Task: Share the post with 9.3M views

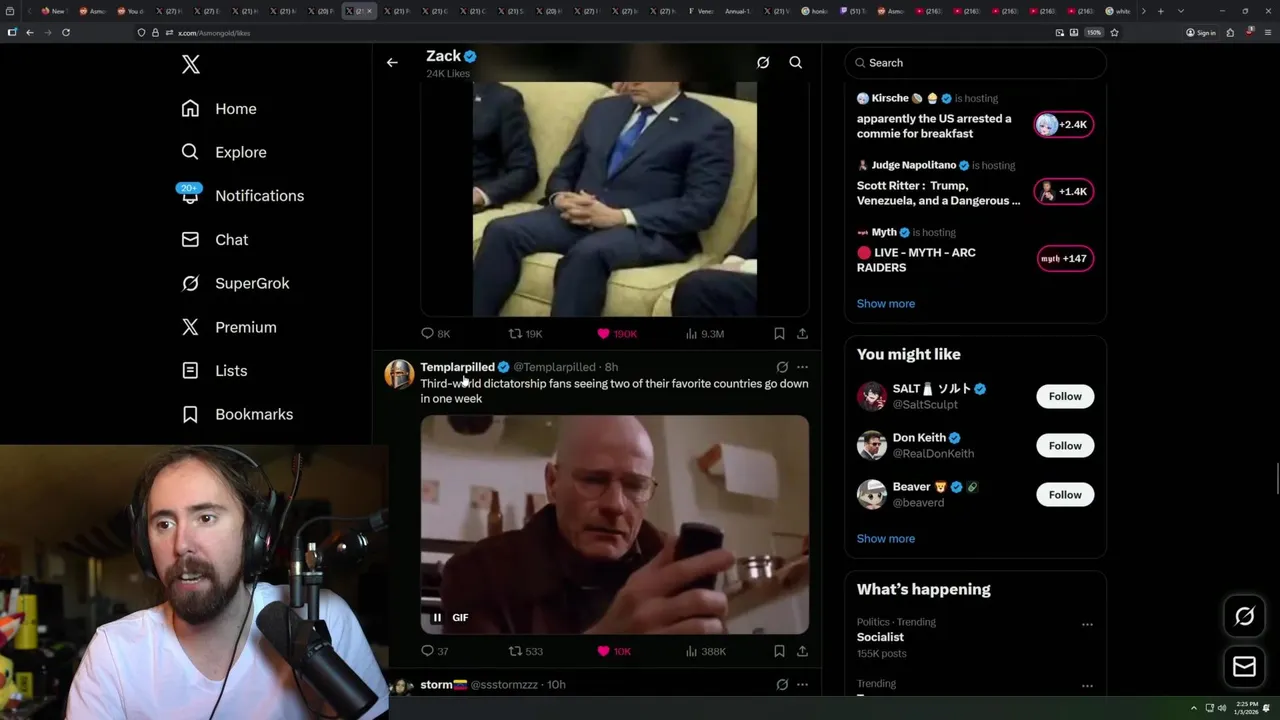Action: coord(802,334)
